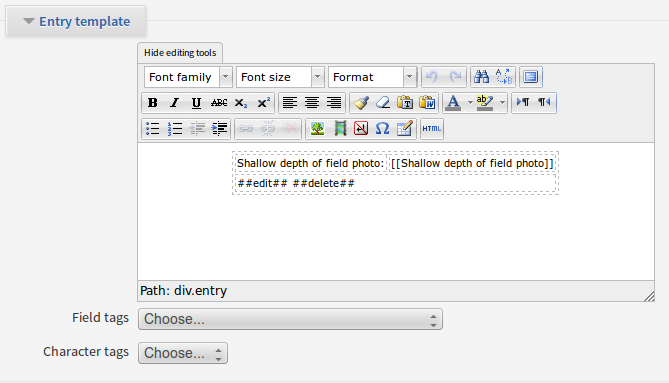Open the text color dropdown arrow

(470, 103)
